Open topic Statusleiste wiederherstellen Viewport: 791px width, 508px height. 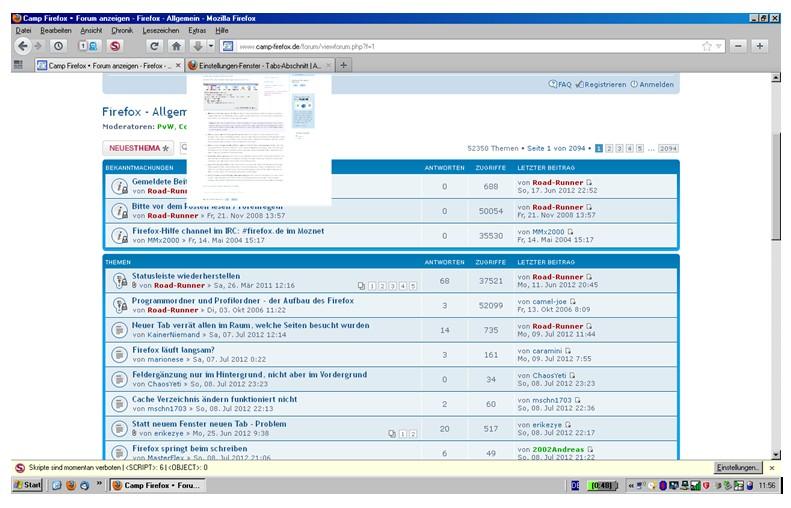pos(186,276)
